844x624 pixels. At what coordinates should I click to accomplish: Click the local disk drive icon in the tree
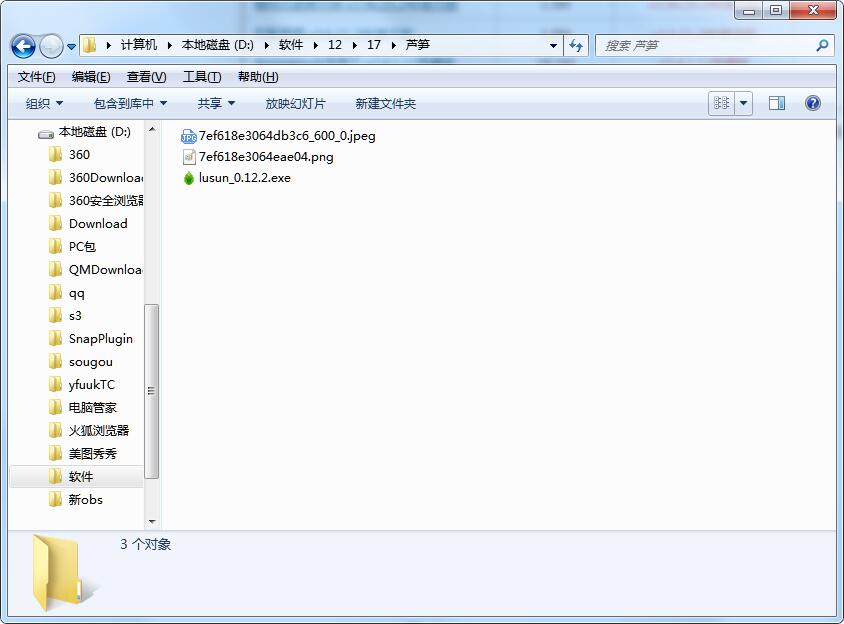[x=46, y=133]
